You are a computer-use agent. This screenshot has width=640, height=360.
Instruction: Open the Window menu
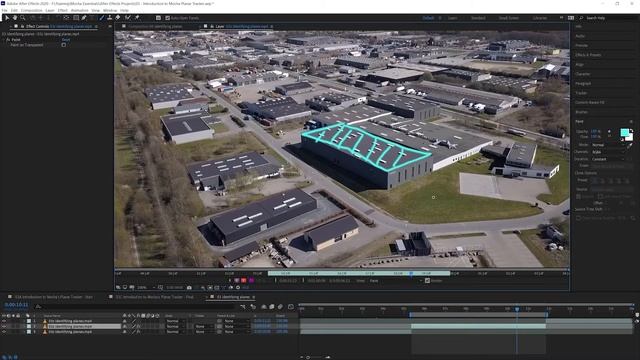tap(110, 10)
